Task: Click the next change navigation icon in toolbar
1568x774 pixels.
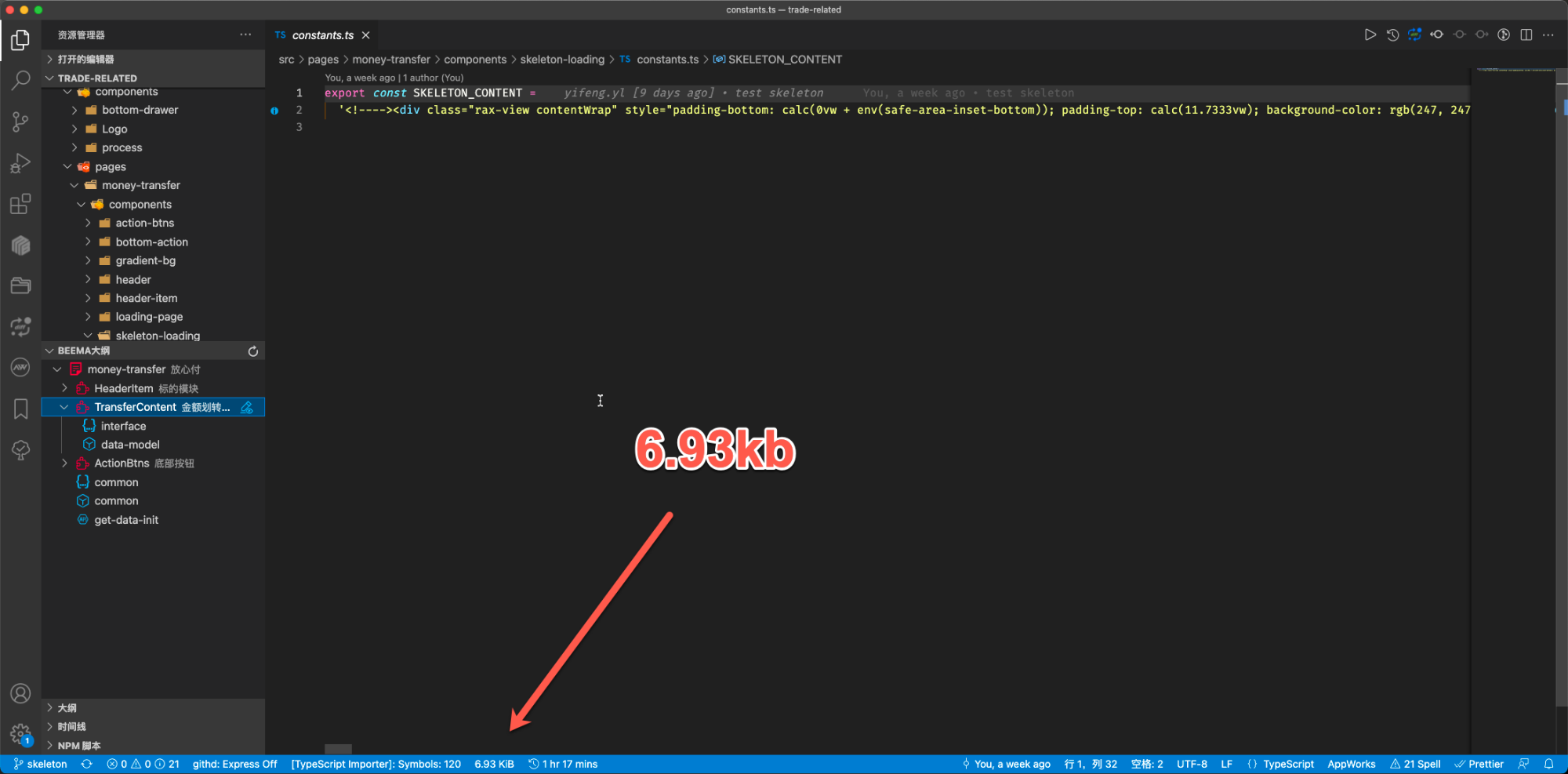Action: pos(1481,35)
